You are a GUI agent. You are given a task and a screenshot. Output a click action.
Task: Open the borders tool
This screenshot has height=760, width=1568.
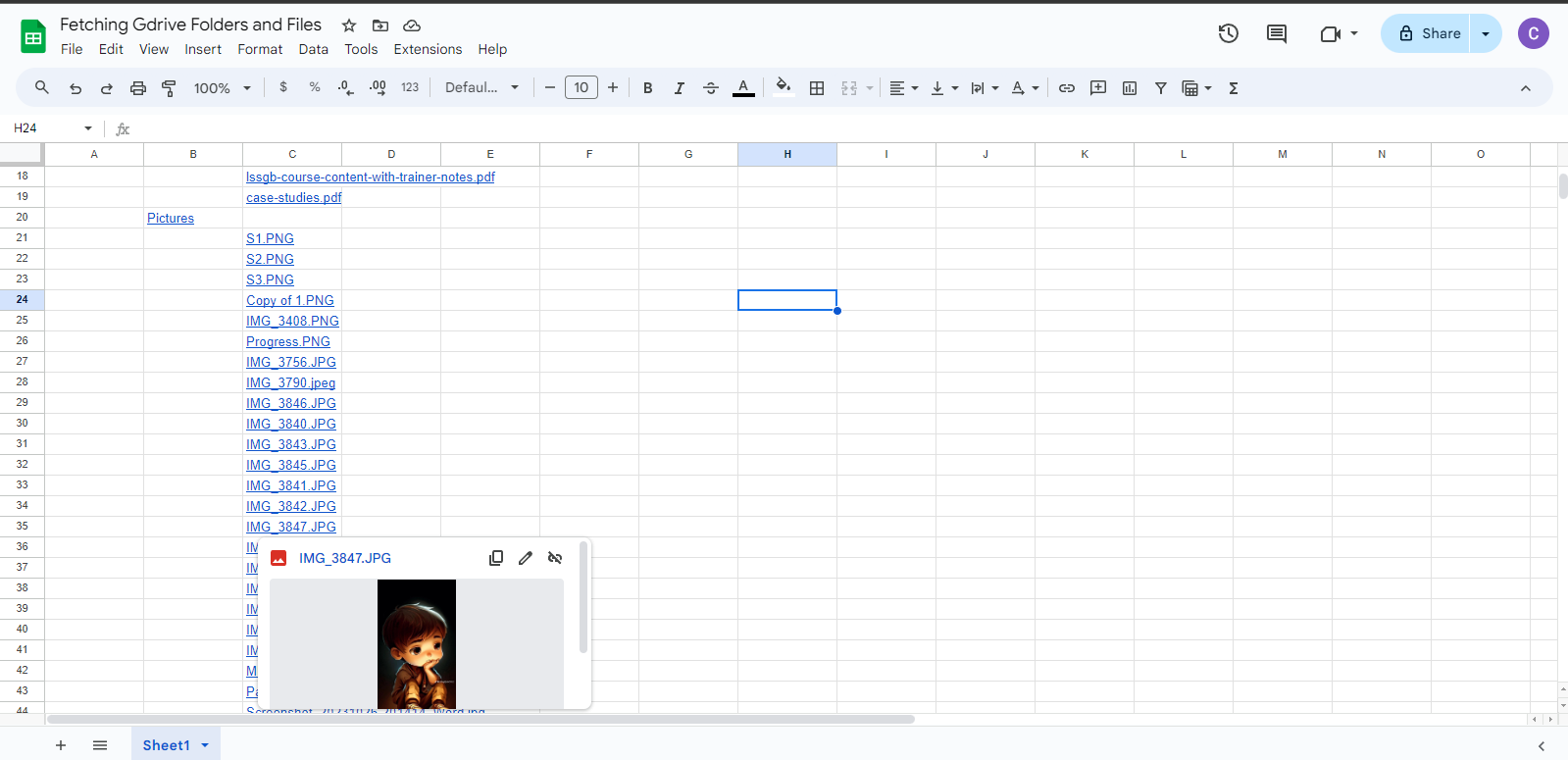tap(817, 88)
